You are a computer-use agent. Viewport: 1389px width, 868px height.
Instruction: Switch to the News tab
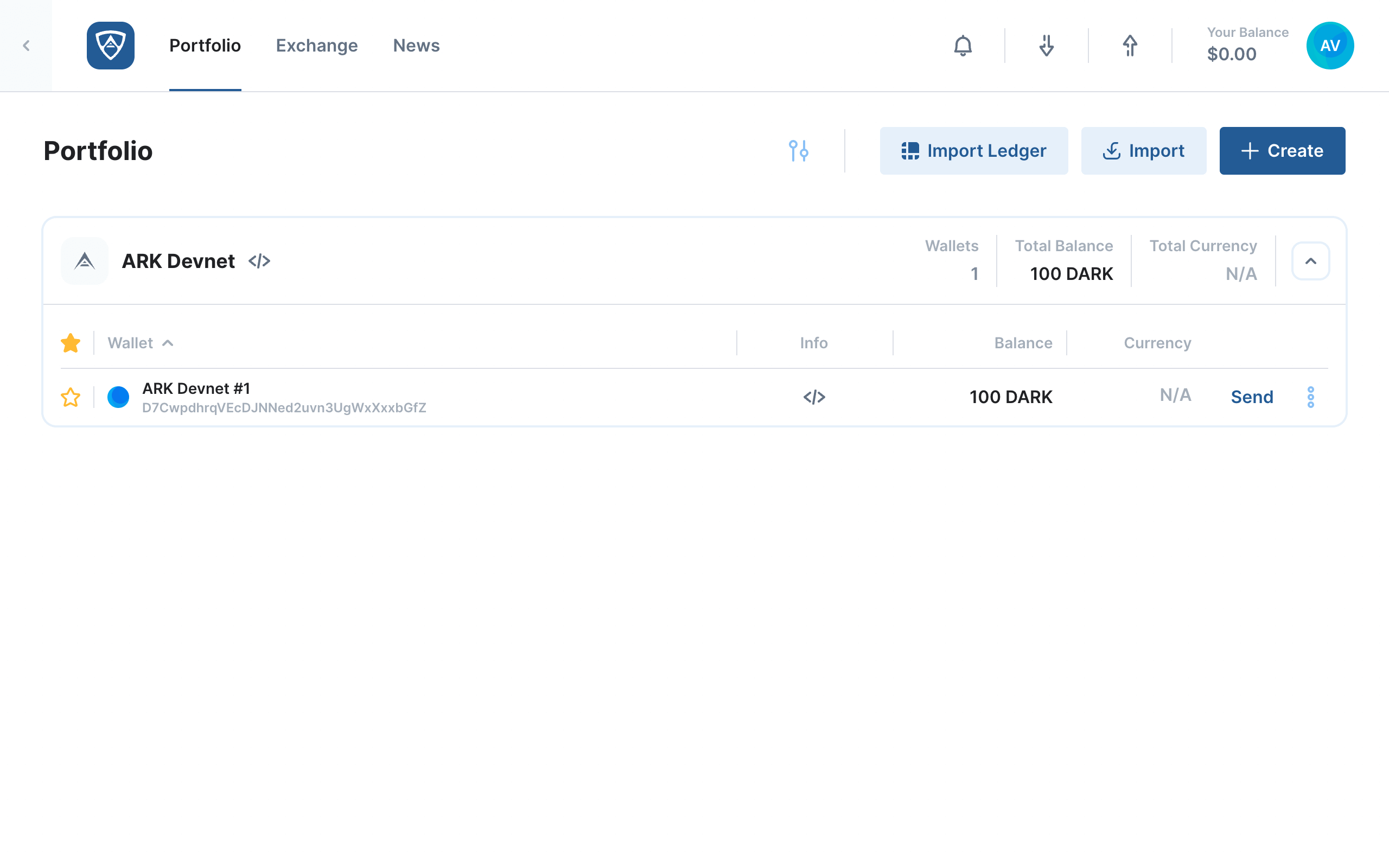click(416, 46)
